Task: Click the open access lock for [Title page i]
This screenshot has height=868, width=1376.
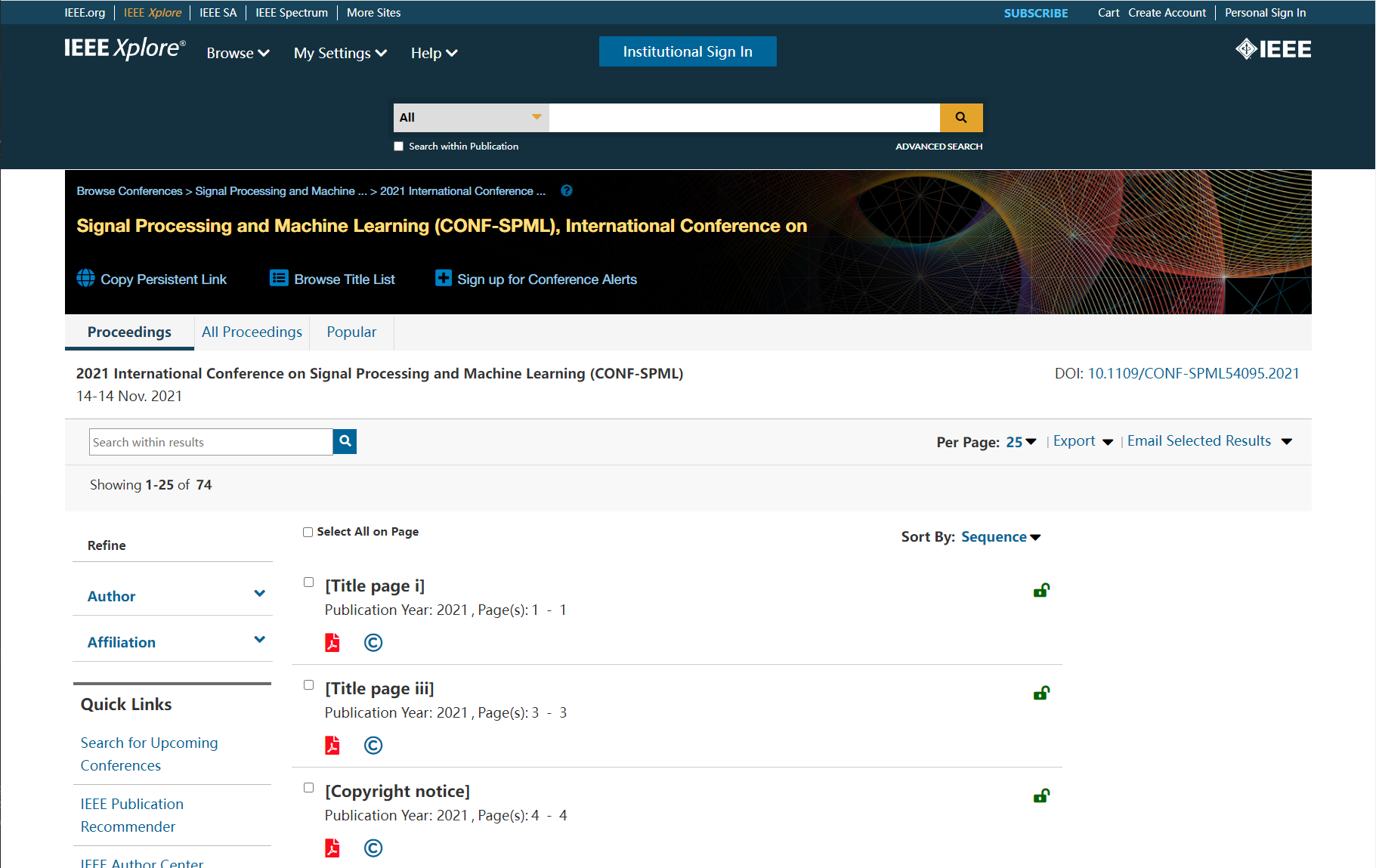Action: [x=1041, y=591]
